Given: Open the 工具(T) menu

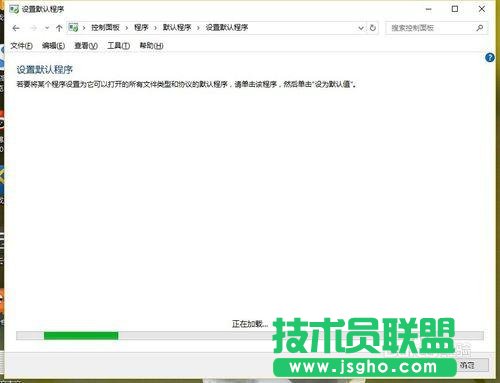Looking at the screenshot, I should [118, 46].
